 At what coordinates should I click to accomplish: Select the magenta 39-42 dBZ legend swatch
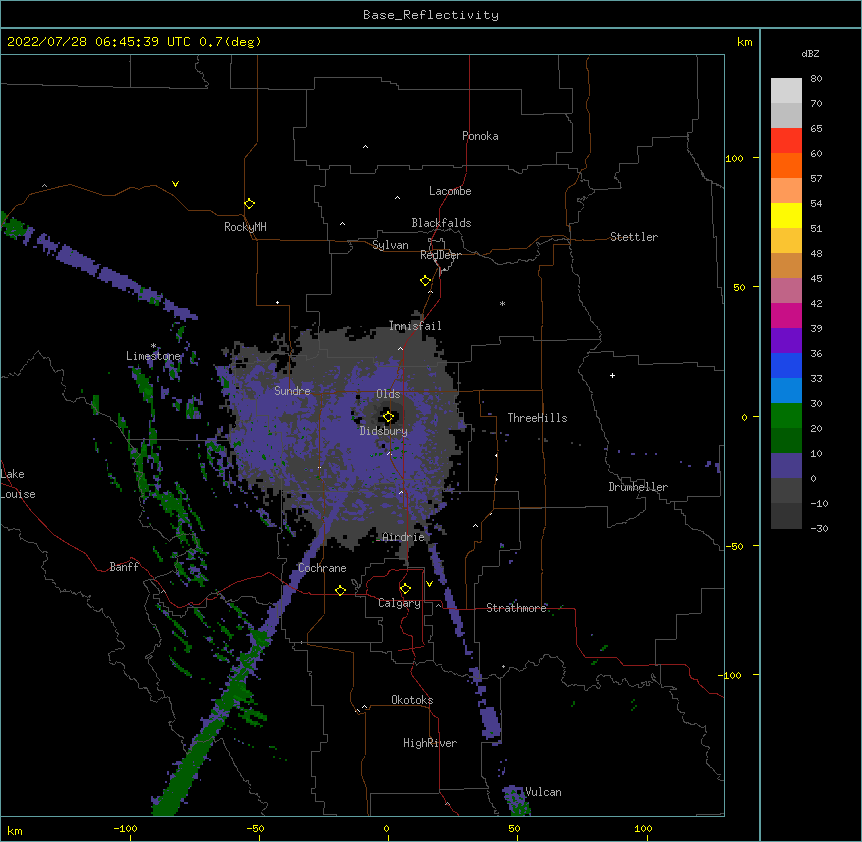(x=786, y=315)
